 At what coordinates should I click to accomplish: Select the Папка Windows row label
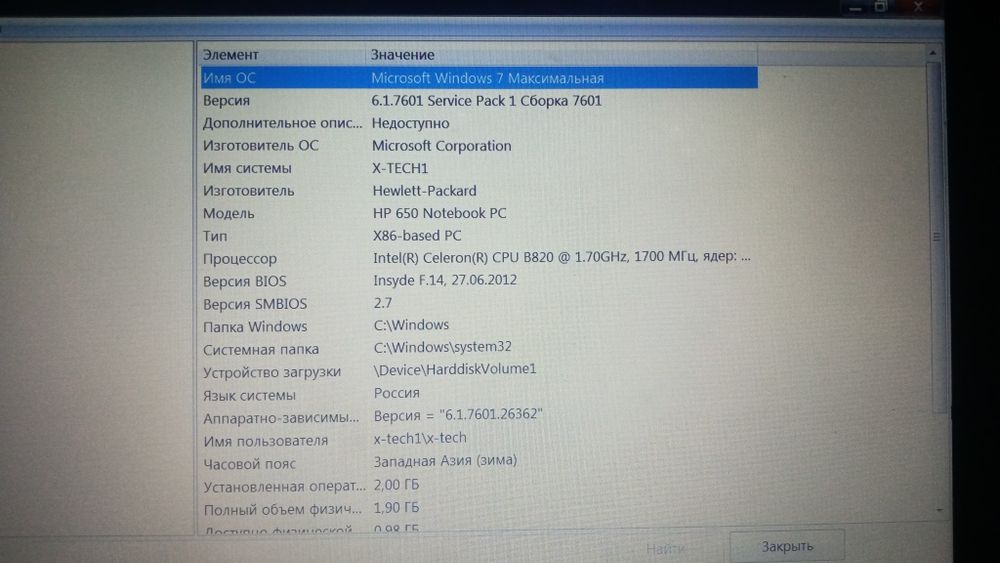tap(255, 326)
